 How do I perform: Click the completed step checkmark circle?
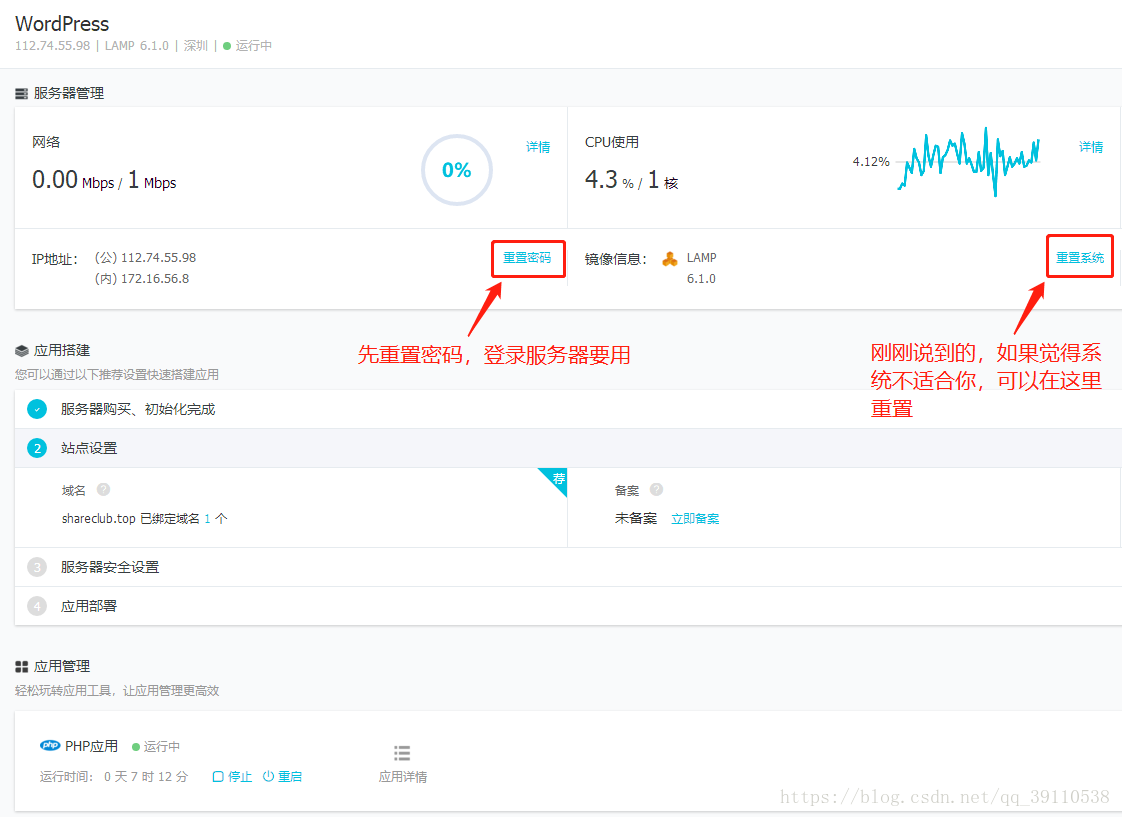coord(37,409)
